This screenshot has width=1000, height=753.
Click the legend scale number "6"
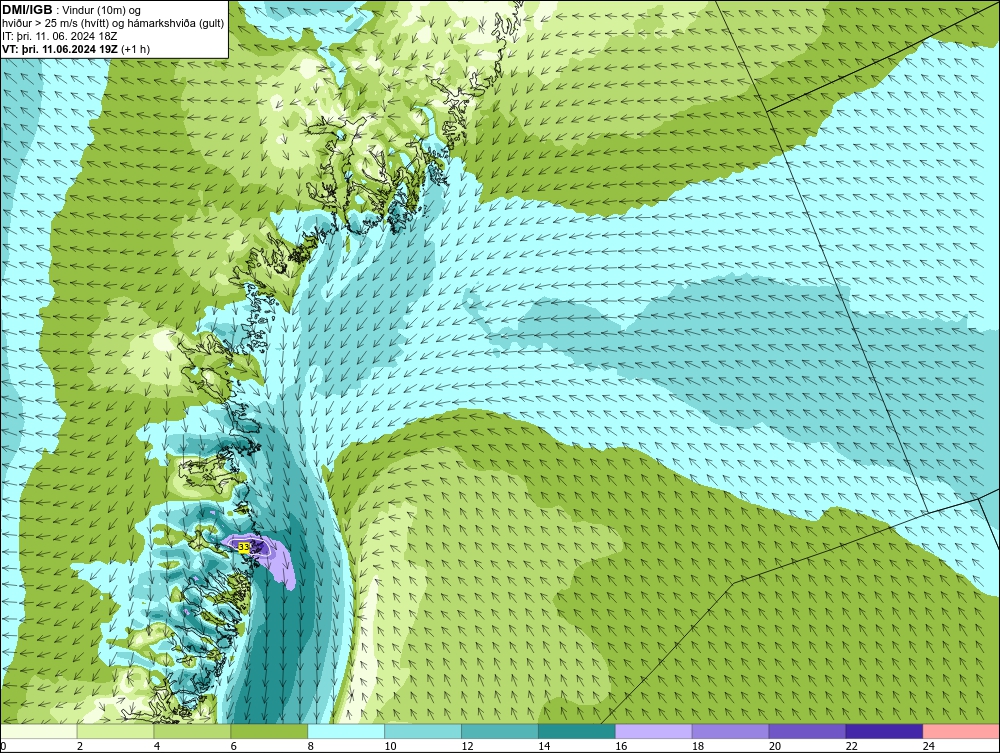(x=233, y=747)
